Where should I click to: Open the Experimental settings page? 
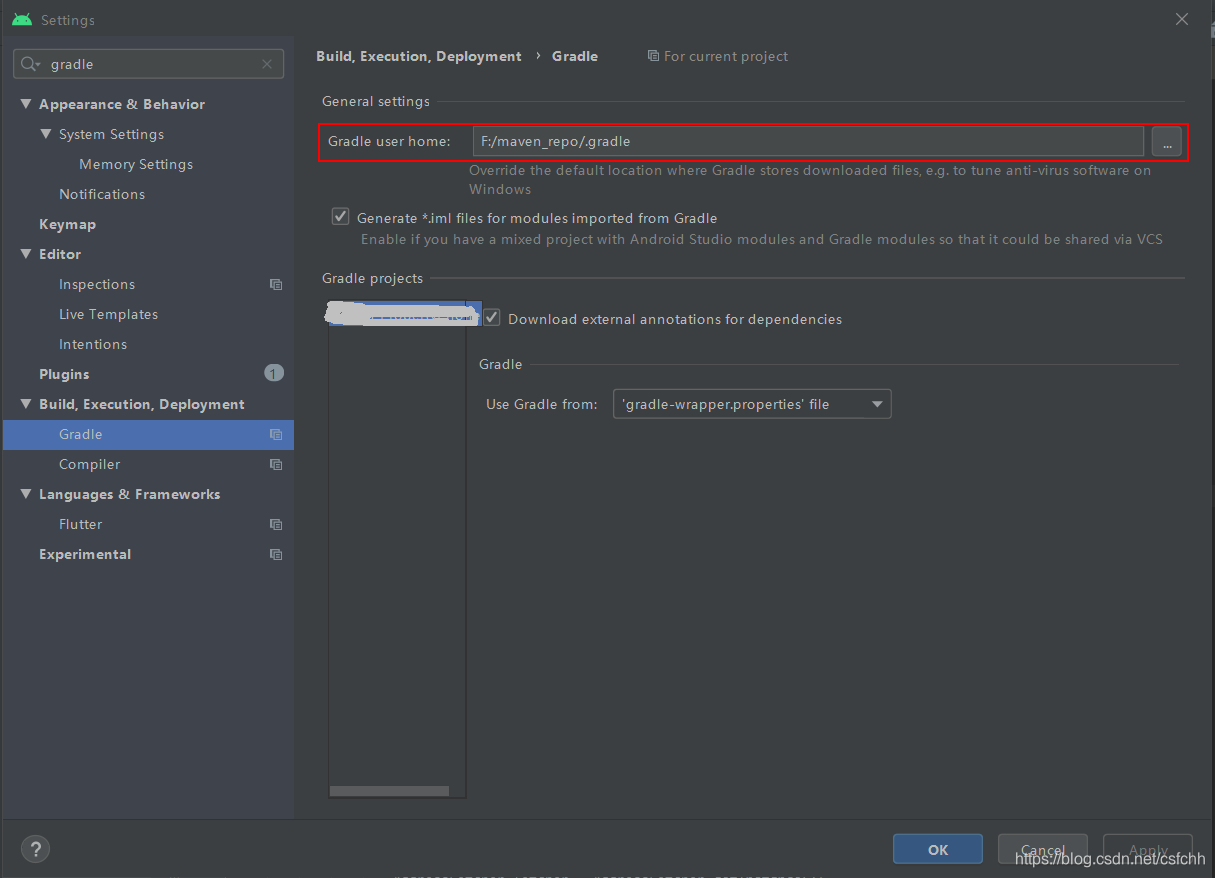point(85,554)
